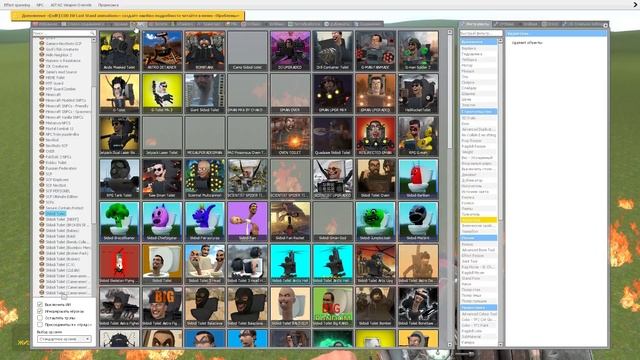Open the Weapon Override menu in top bar
The width and height of the screenshot is (640, 360).
coord(71,5)
